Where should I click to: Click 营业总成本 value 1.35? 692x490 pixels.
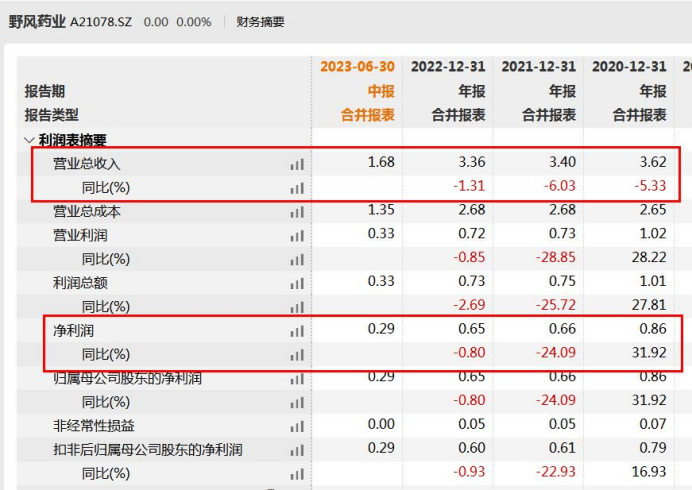pos(381,210)
